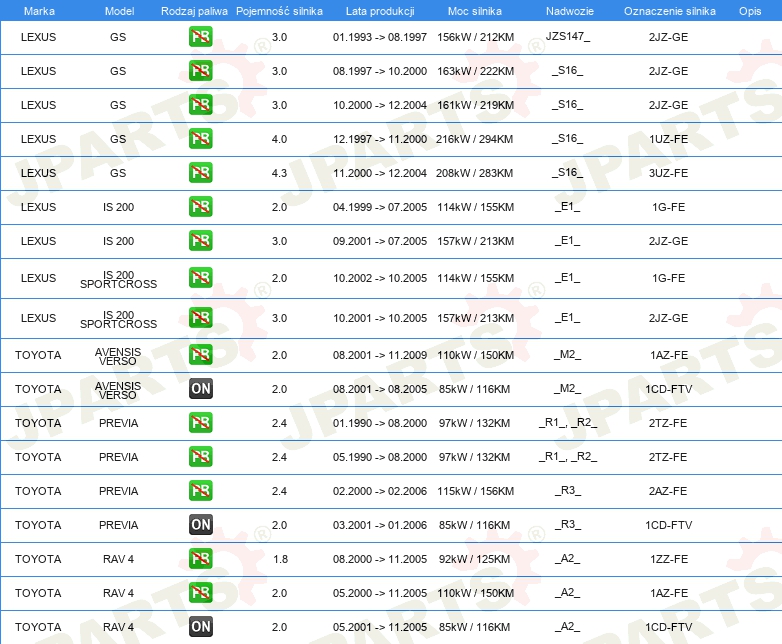
Task: Select engine code 1ZZ-FE
Action: pyautogui.click(x=668, y=559)
